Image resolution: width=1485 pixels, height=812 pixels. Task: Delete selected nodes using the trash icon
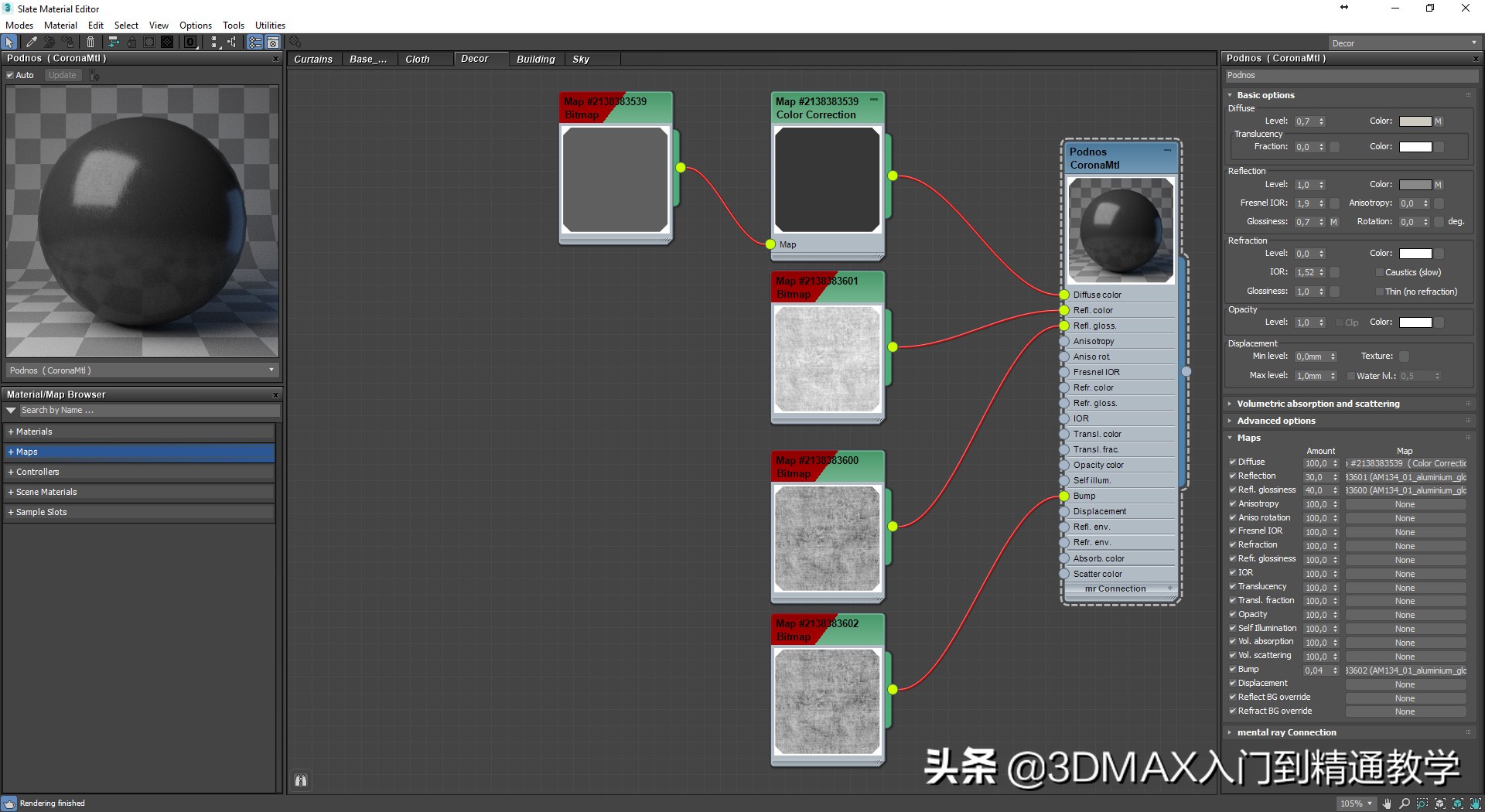91,42
